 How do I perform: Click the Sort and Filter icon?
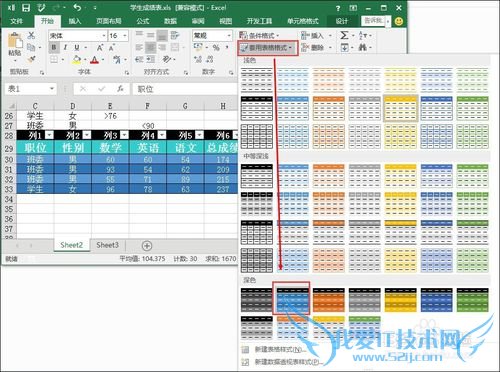coord(362,35)
